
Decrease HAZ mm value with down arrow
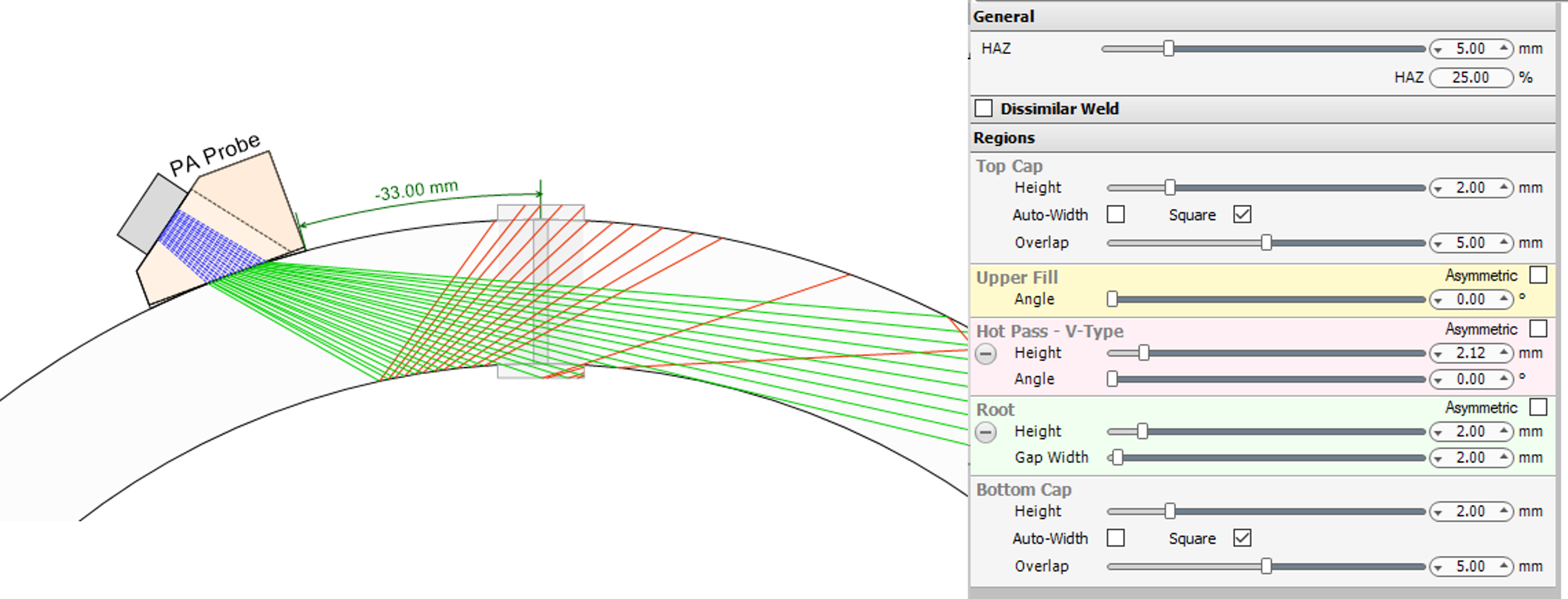pos(1438,49)
